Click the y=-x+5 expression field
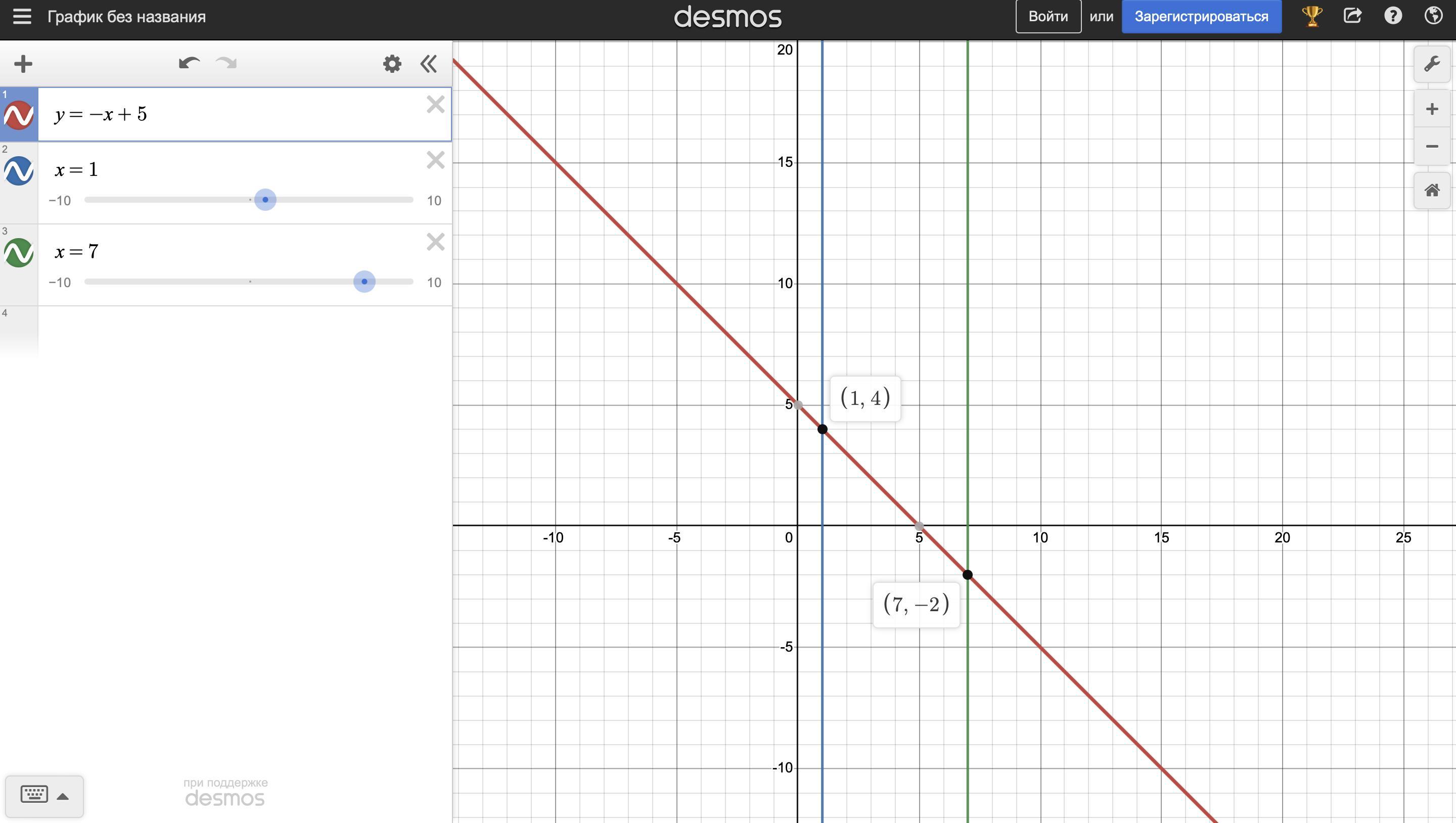 244,114
